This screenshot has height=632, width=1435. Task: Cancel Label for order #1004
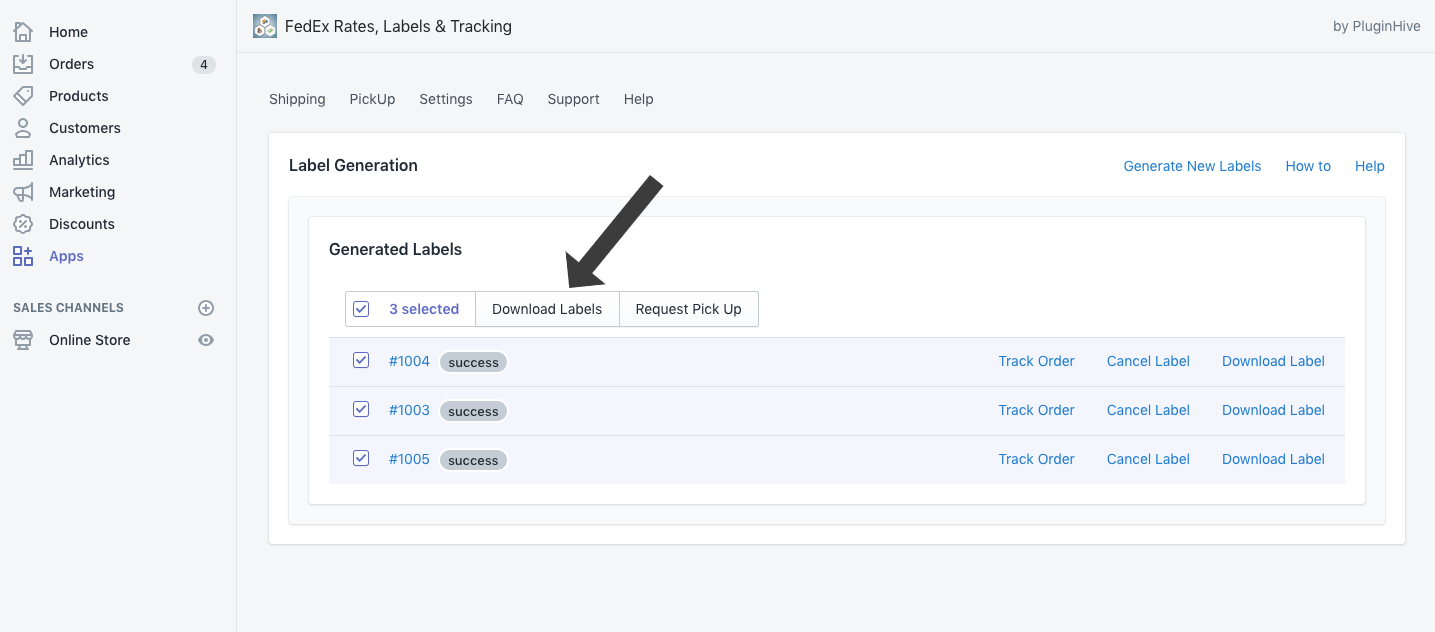[x=1148, y=361]
